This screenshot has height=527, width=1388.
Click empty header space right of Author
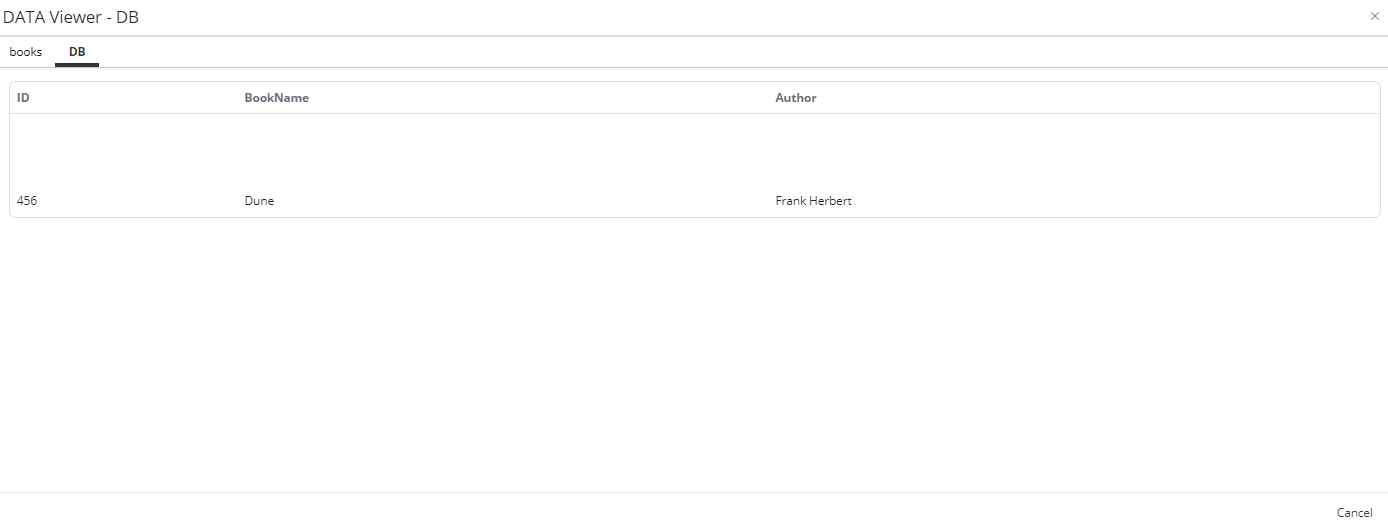tap(1100, 98)
